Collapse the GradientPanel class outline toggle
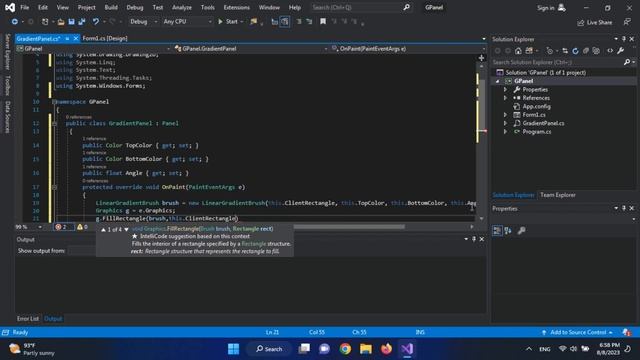Screen dimensions: 640x360 tap(54, 123)
